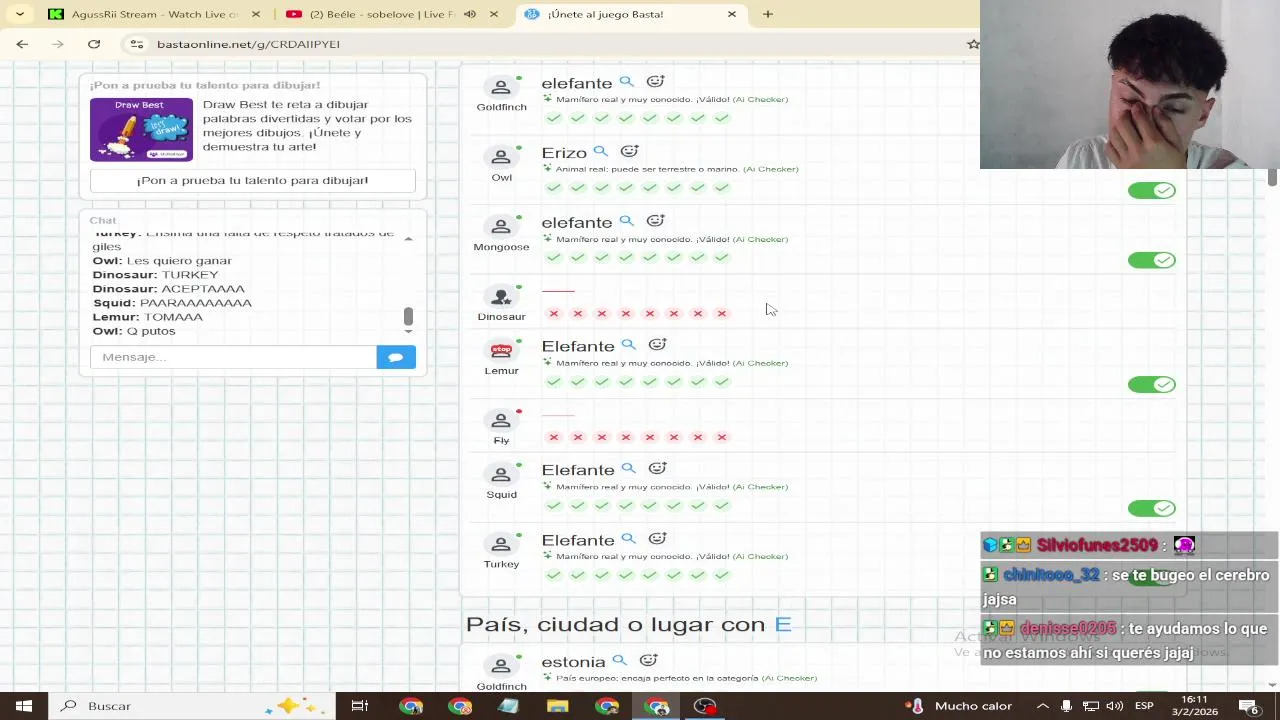View site information icon in address bar
1280x720 pixels.
[137, 44]
